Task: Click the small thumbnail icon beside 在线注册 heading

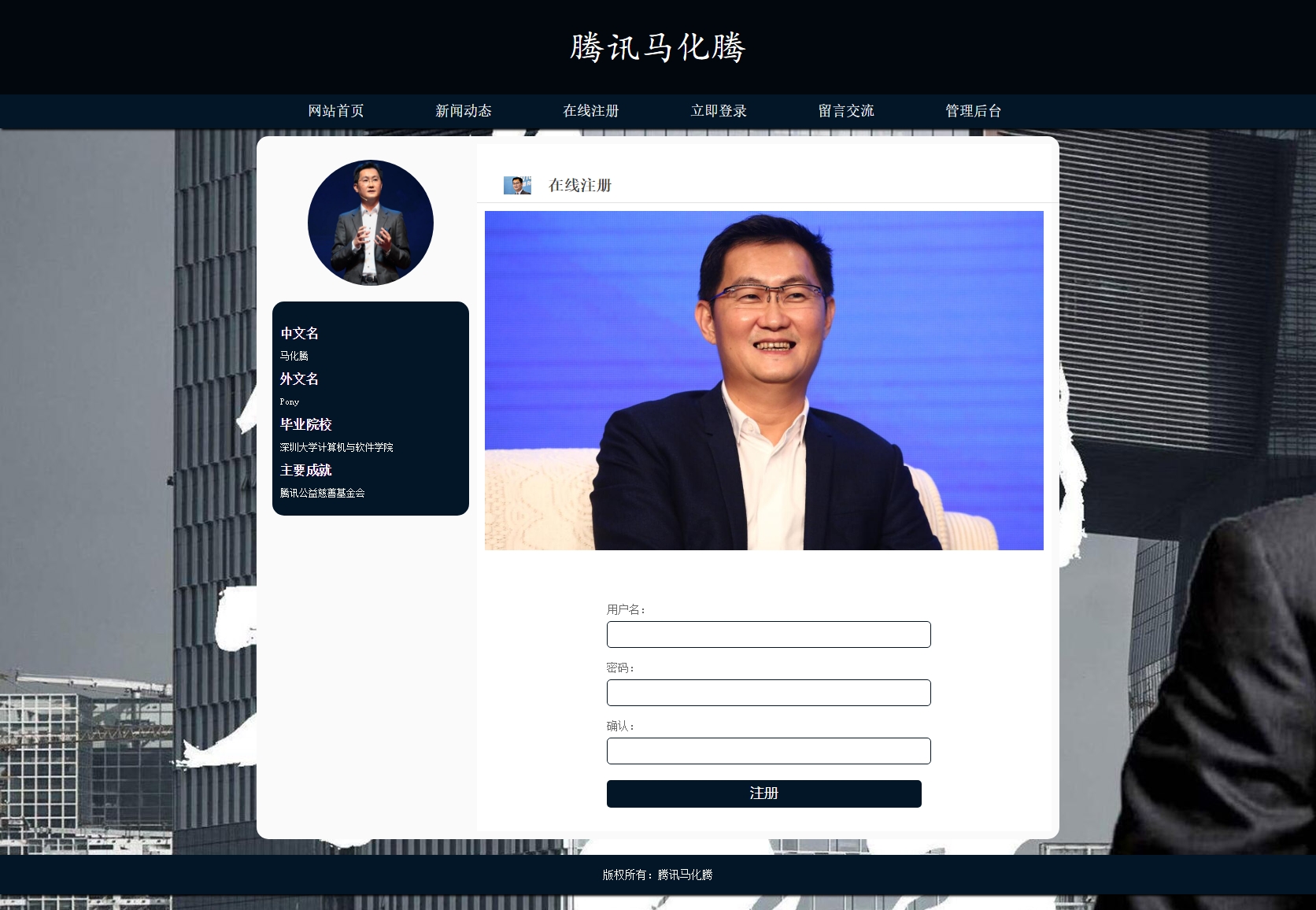Action: (x=517, y=186)
